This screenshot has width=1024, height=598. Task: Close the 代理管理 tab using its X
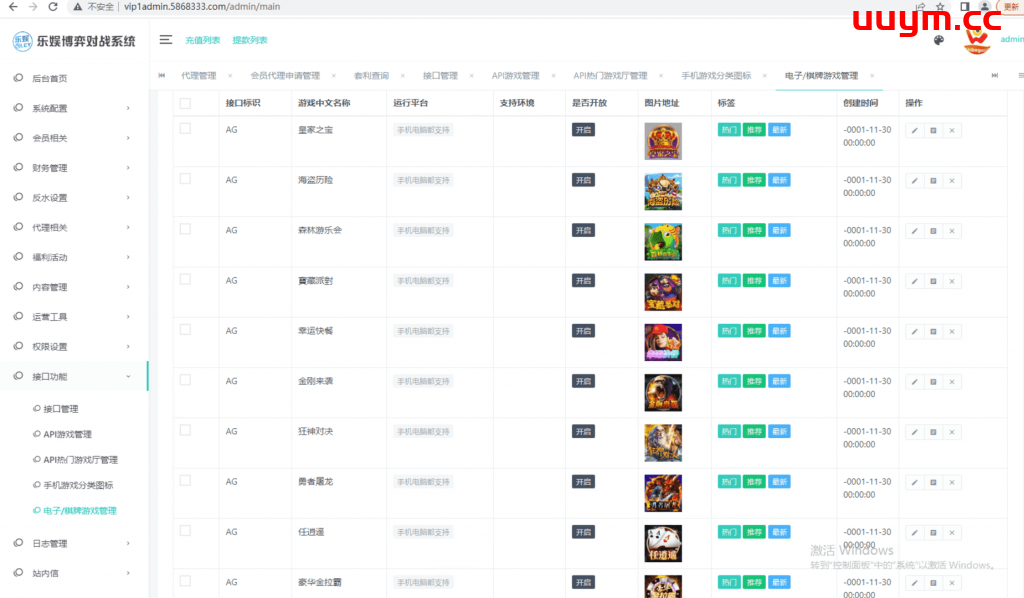[230, 76]
